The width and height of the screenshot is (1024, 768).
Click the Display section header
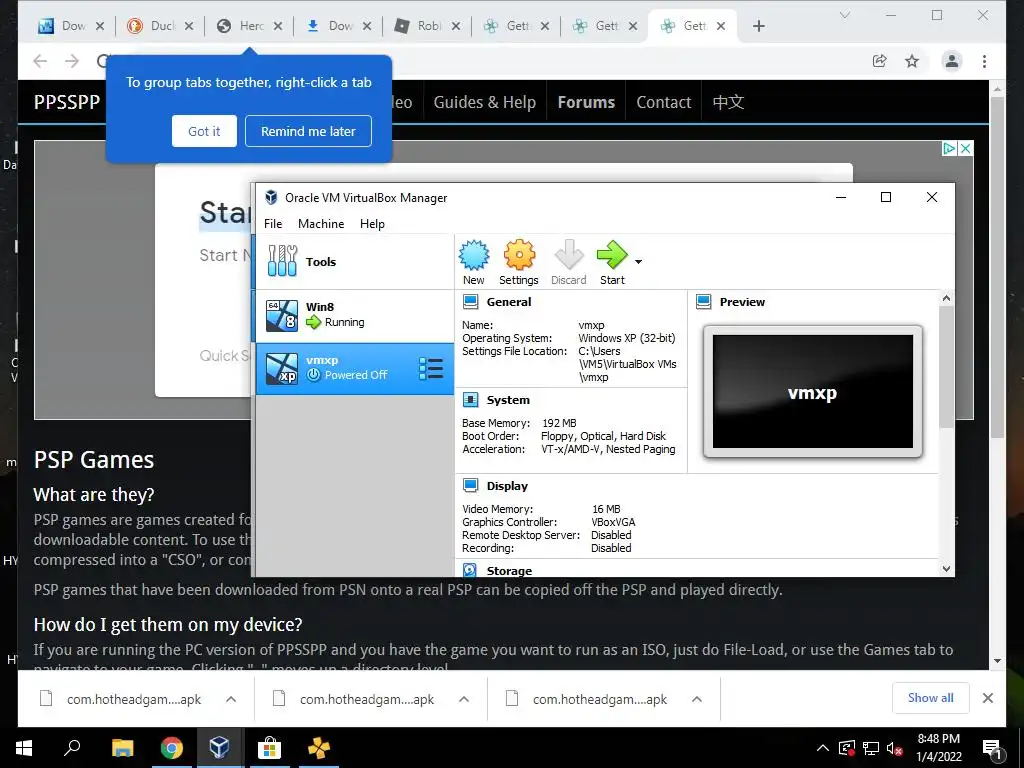point(507,486)
